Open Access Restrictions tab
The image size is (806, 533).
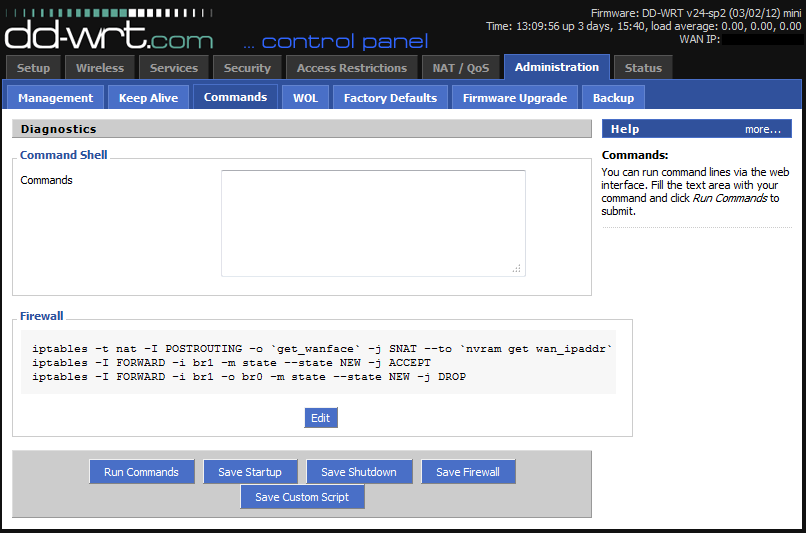click(x=352, y=68)
